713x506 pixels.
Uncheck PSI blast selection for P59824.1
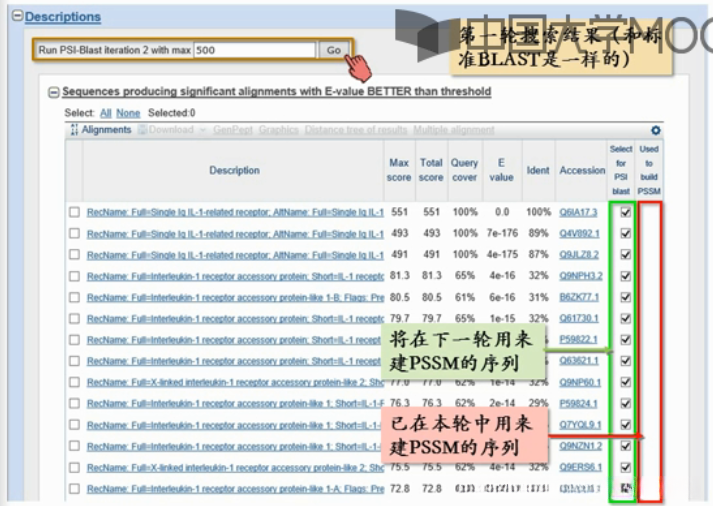(x=626, y=403)
